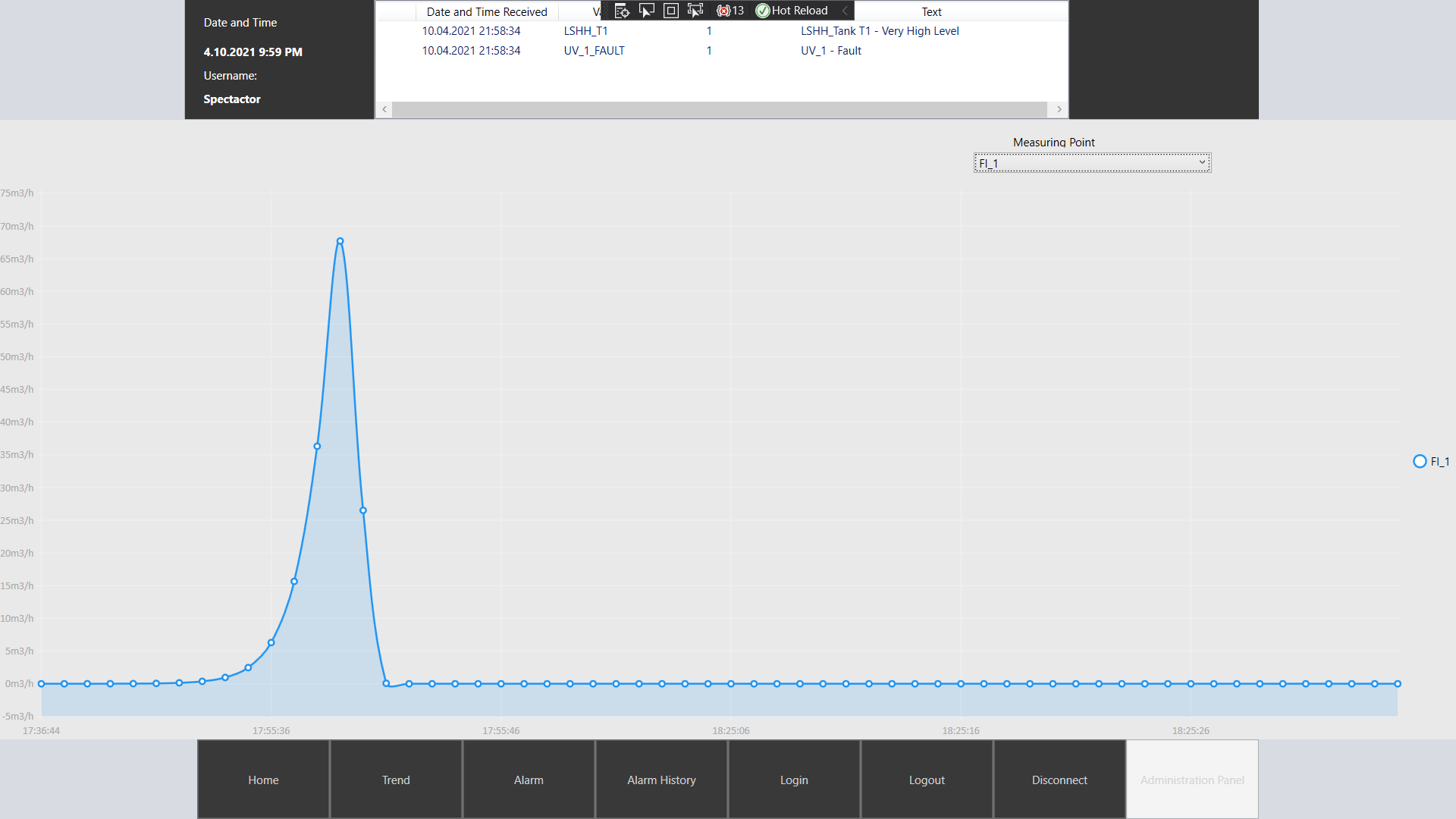Viewport: 1456px width, 819px height.
Task: Click the Track Focused Element icon
Action: [x=695, y=11]
